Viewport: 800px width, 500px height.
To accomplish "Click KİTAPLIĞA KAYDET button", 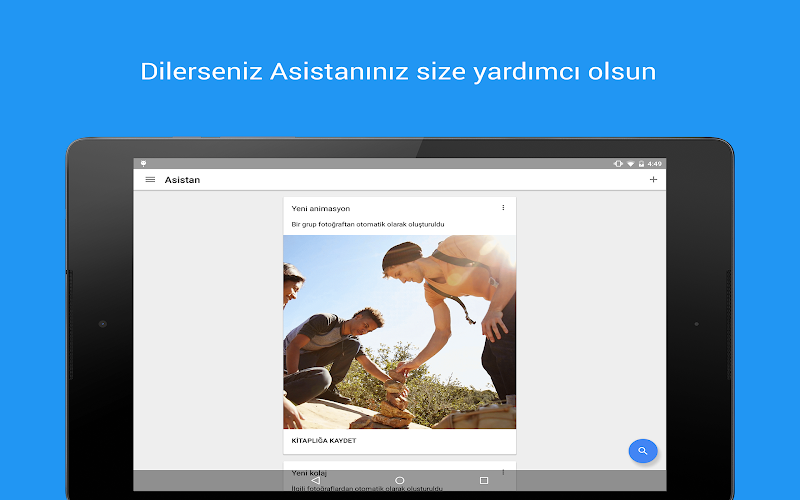I will pyautogui.click(x=323, y=441).
